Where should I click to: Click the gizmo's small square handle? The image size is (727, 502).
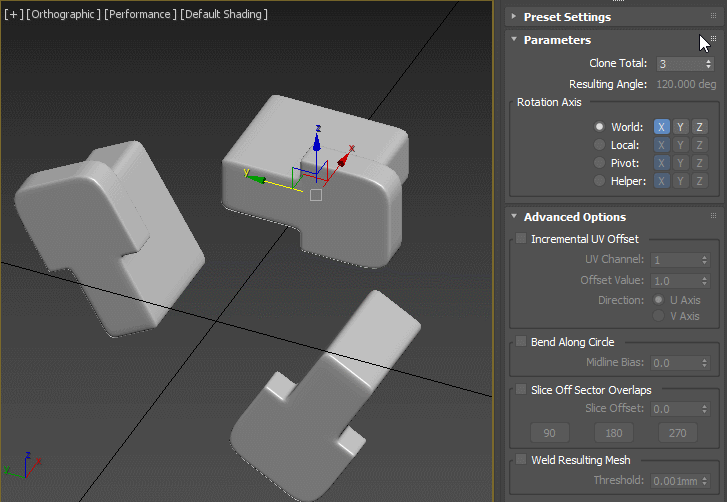(316, 195)
